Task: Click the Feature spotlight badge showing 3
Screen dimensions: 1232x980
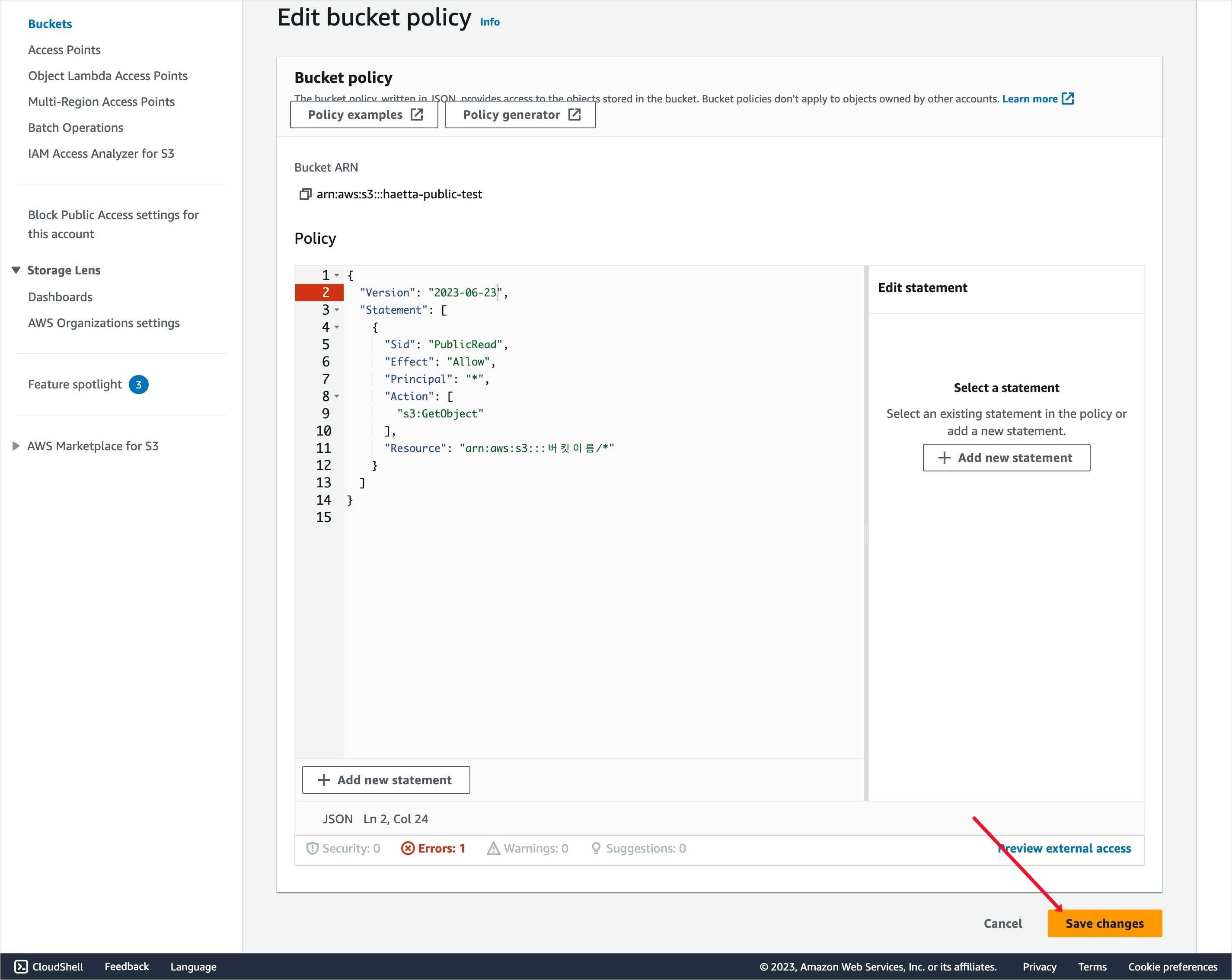Action: tap(138, 384)
